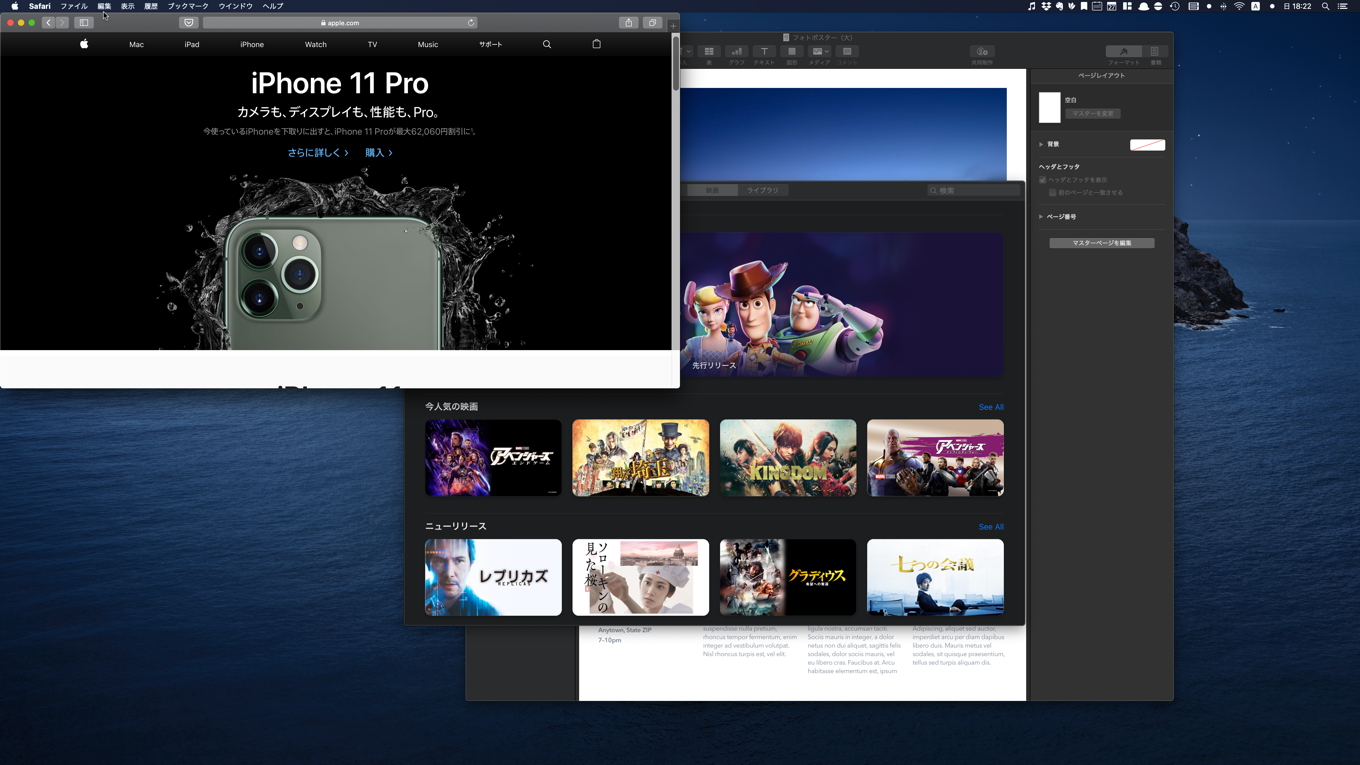This screenshot has width=1360, height=765.
Task: Click the Wi-Fi icon in the menu bar
Action: click(x=1239, y=6)
